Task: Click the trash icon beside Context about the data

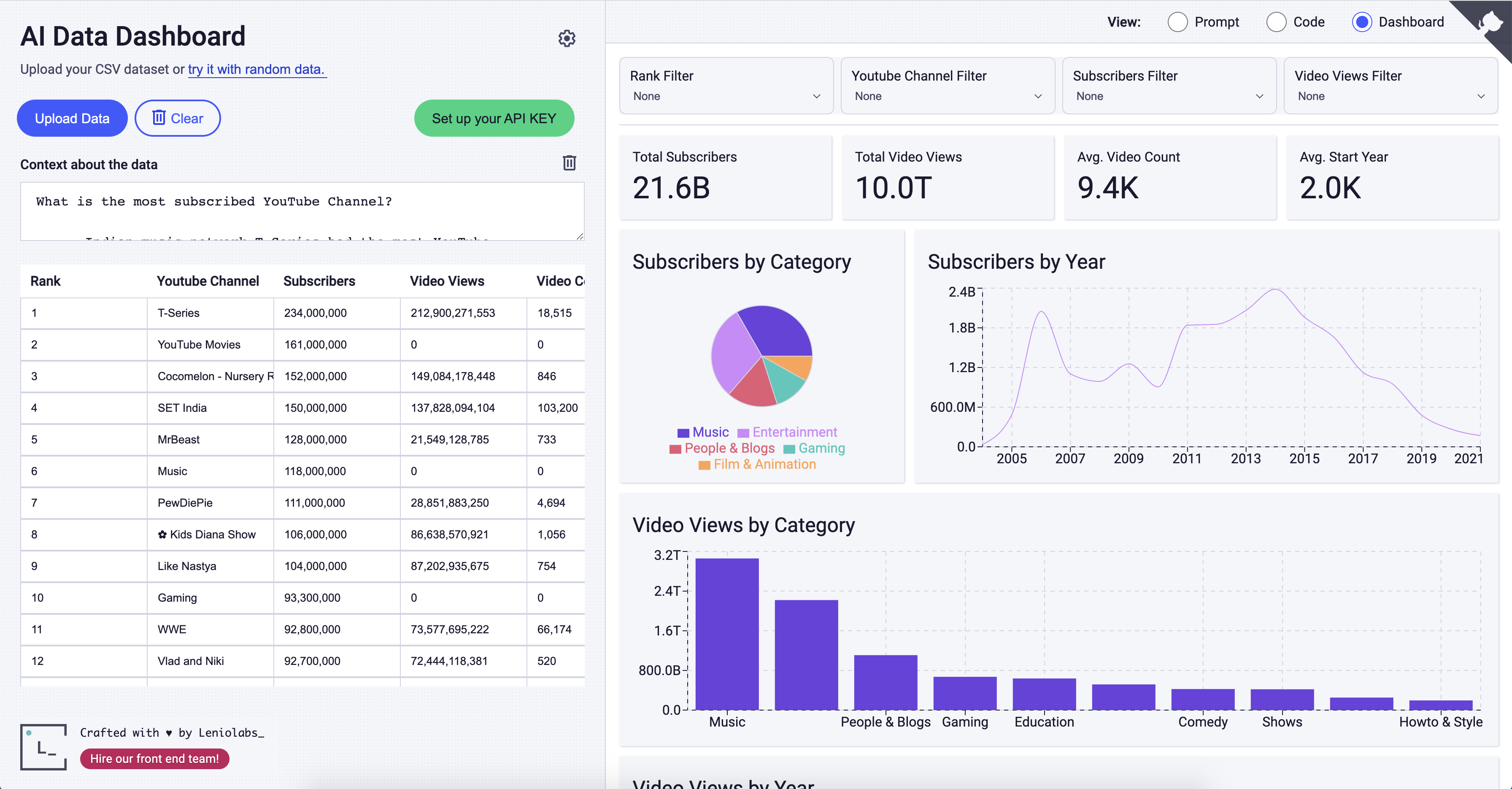Action: [570, 162]
